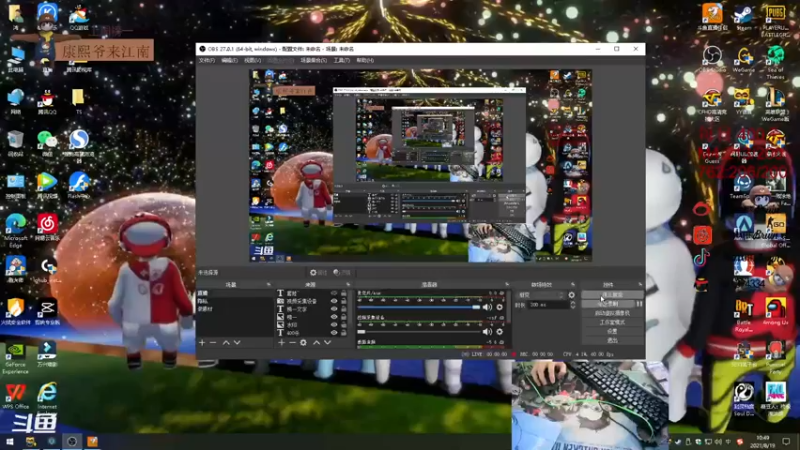Adjust the first channel blue volume slider
Image resolution: width=800 pixels, height=450 pixels.
tap(418, 307)
